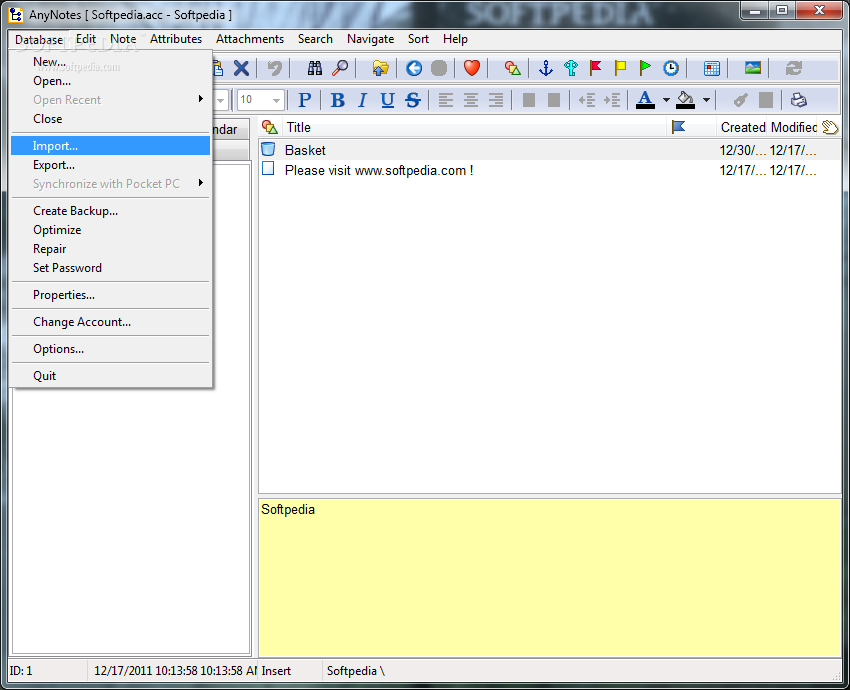This screenshot has height=690, width=850.
Task: Choose Options... in Database menu
Action: [110, 349]
